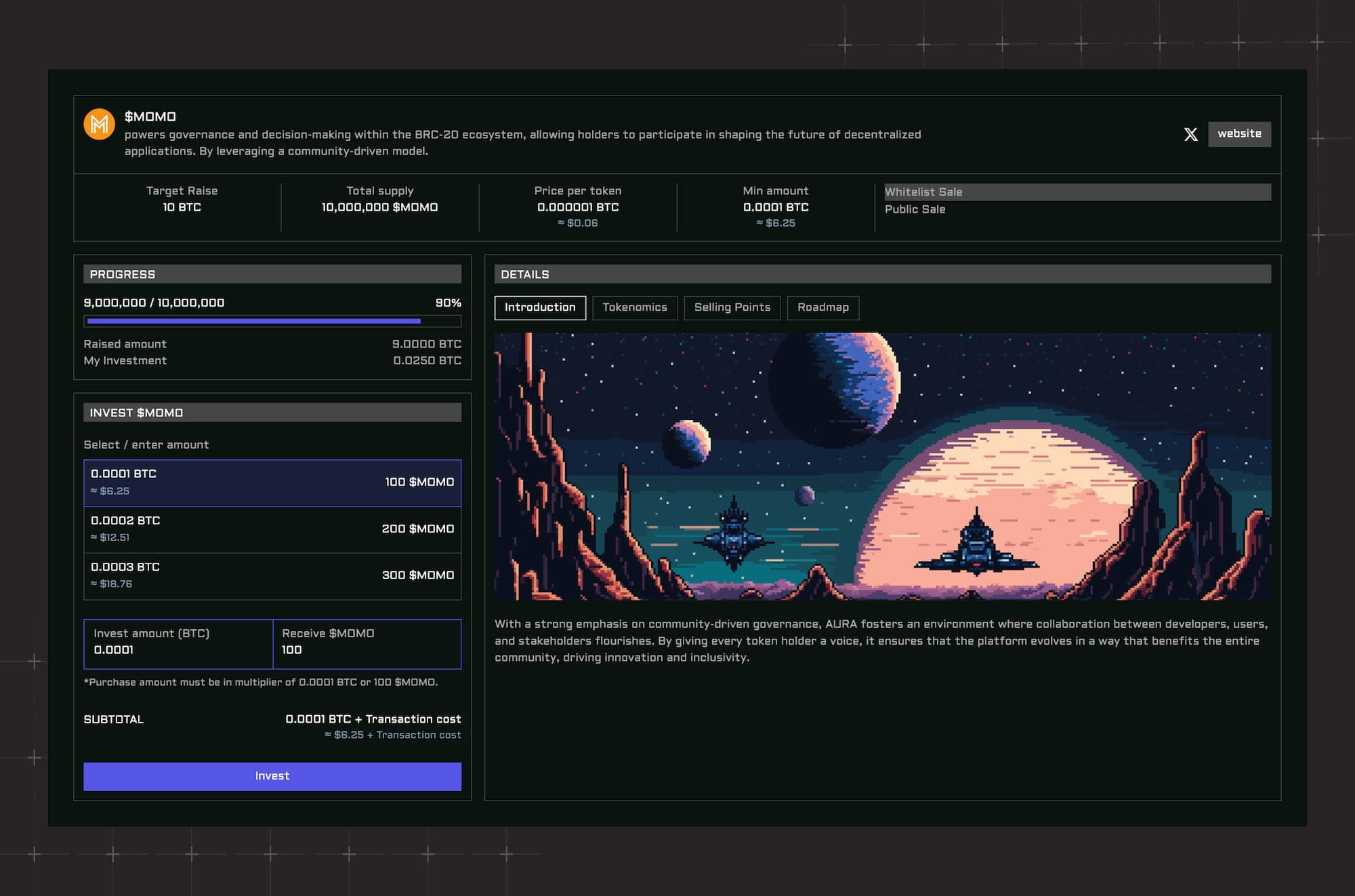Click the Invest amount (BTC) input field
Image resolution: width=1355 pixels, height=896 pixels.
click(x=178, y=645)
